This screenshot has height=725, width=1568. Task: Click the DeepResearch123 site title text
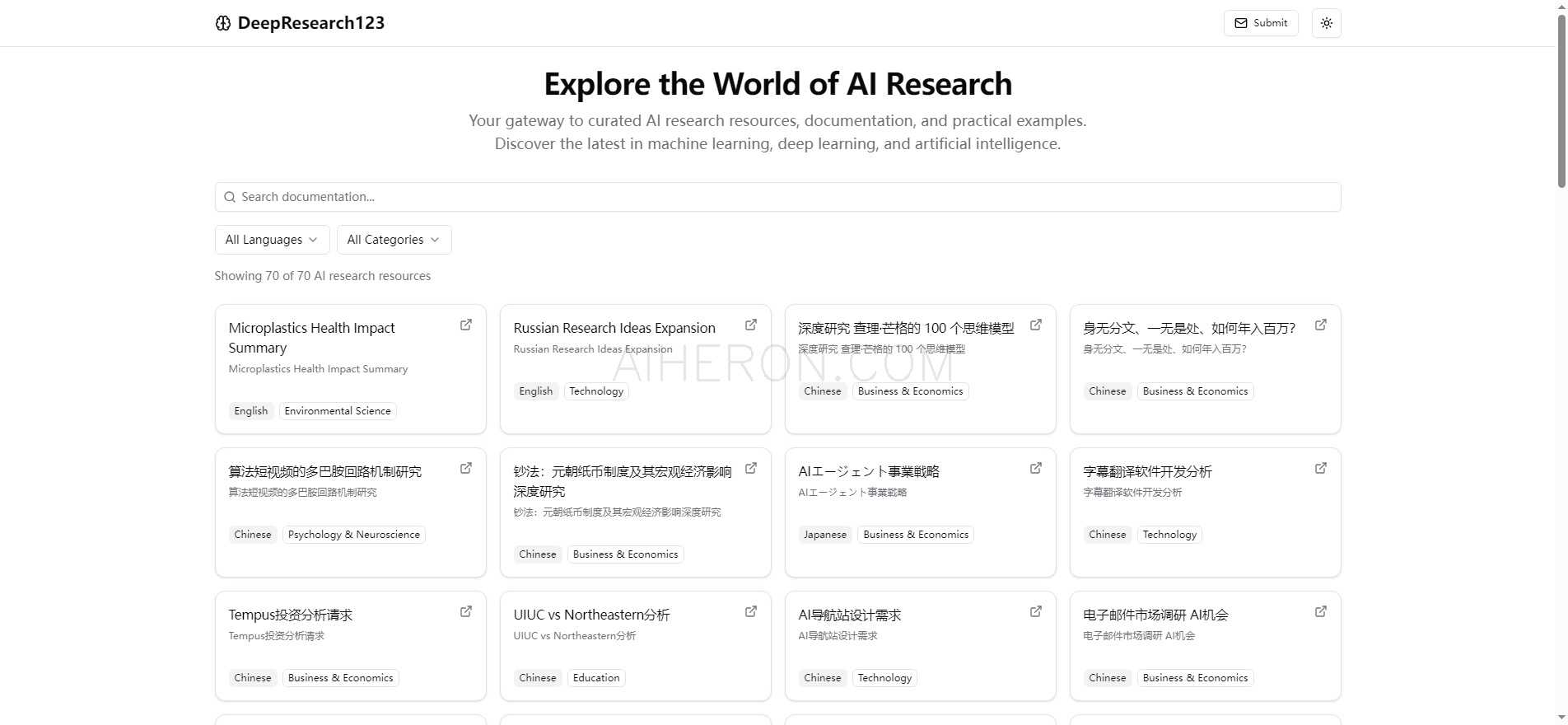[x=311, y=23]
